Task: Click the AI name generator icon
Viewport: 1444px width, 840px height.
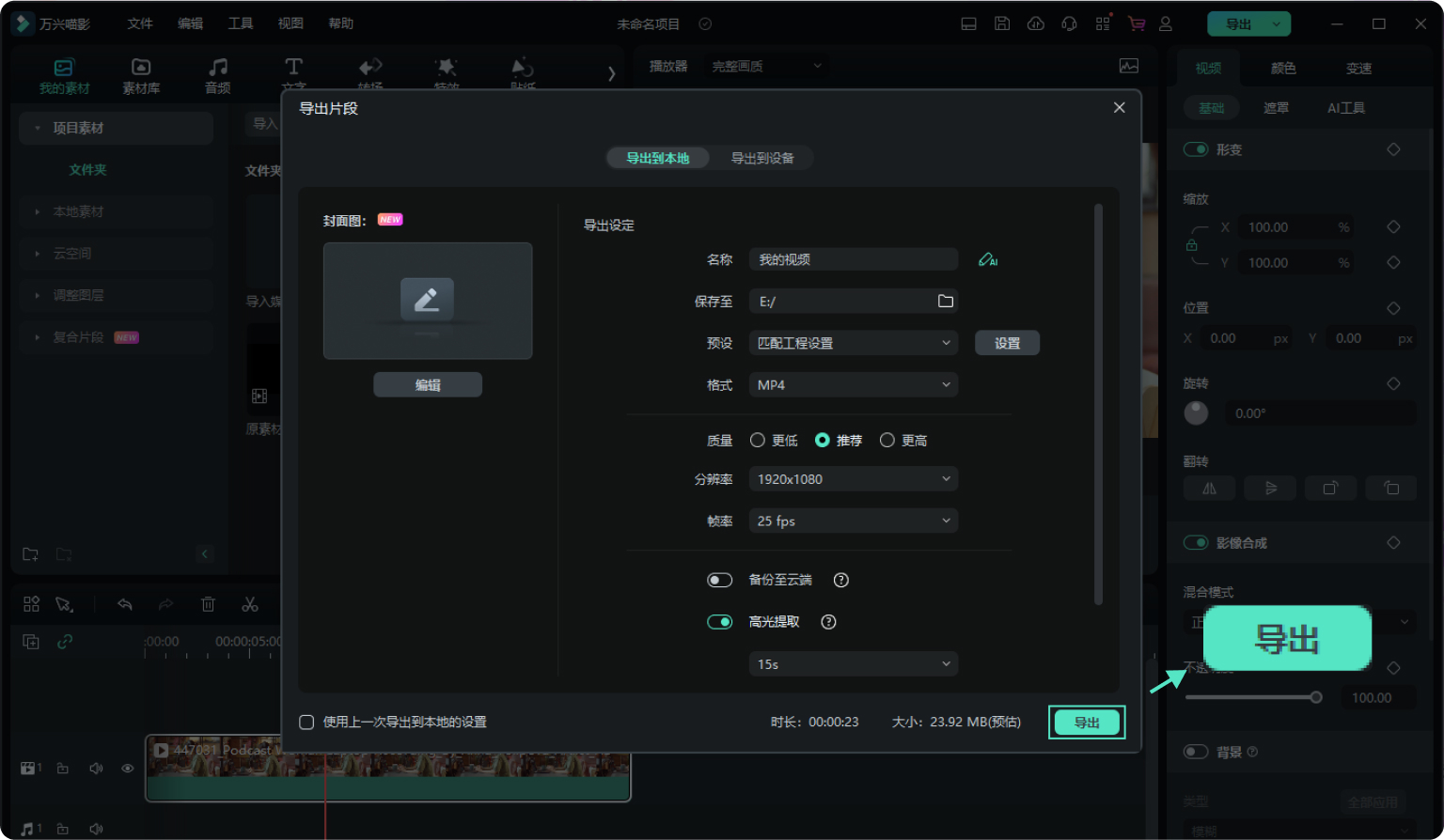Action: [x=987, y=260]
